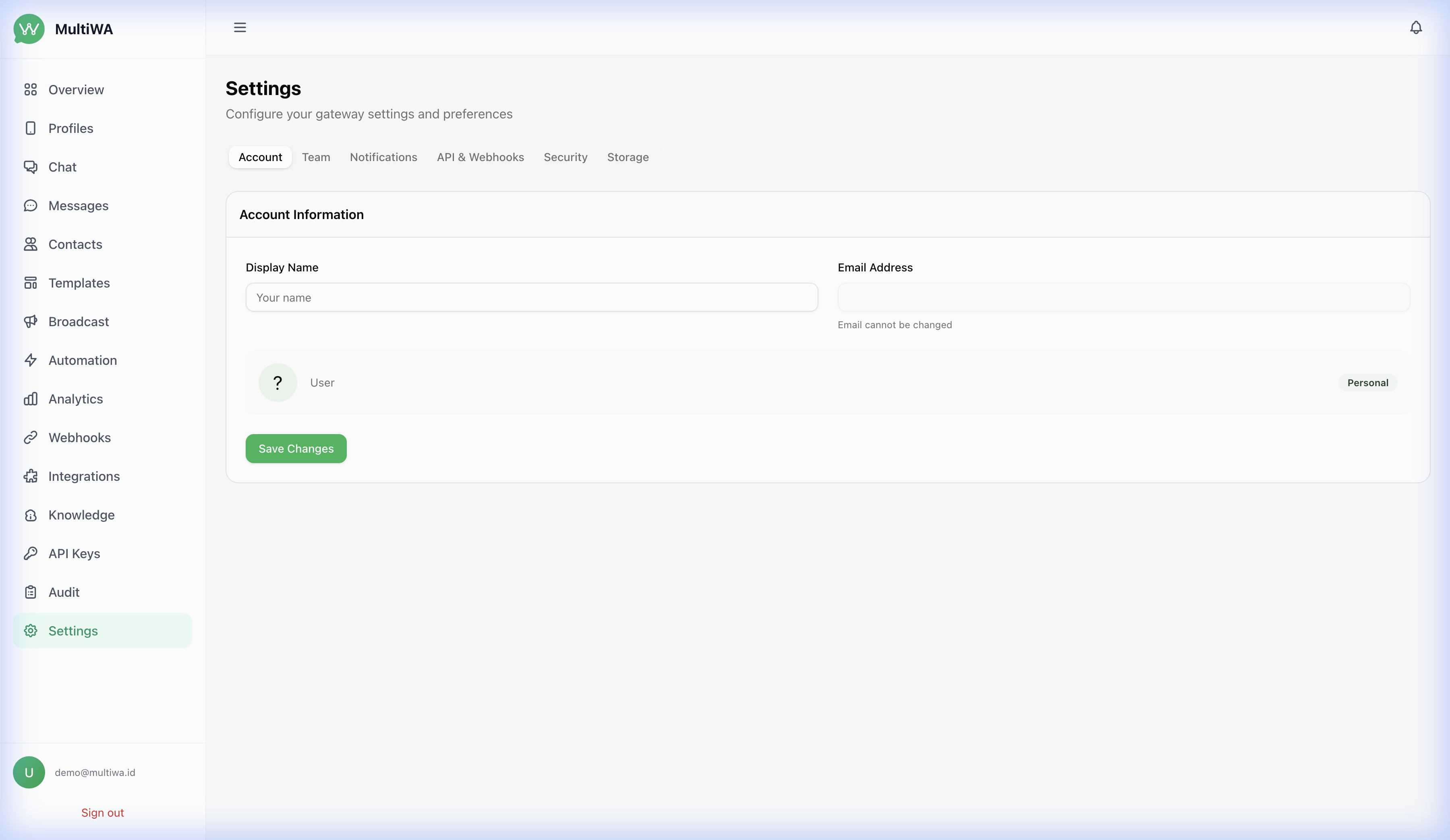Click the demo@multiwa.id email text
The height and width of the screenshot is (840, 1450).
click(95, 772)
